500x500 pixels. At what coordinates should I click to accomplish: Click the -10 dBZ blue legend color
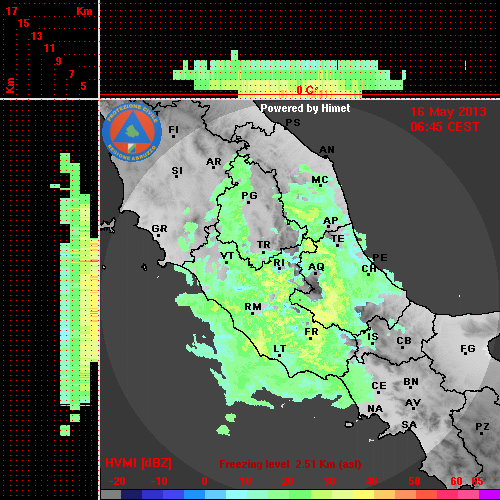153,495
